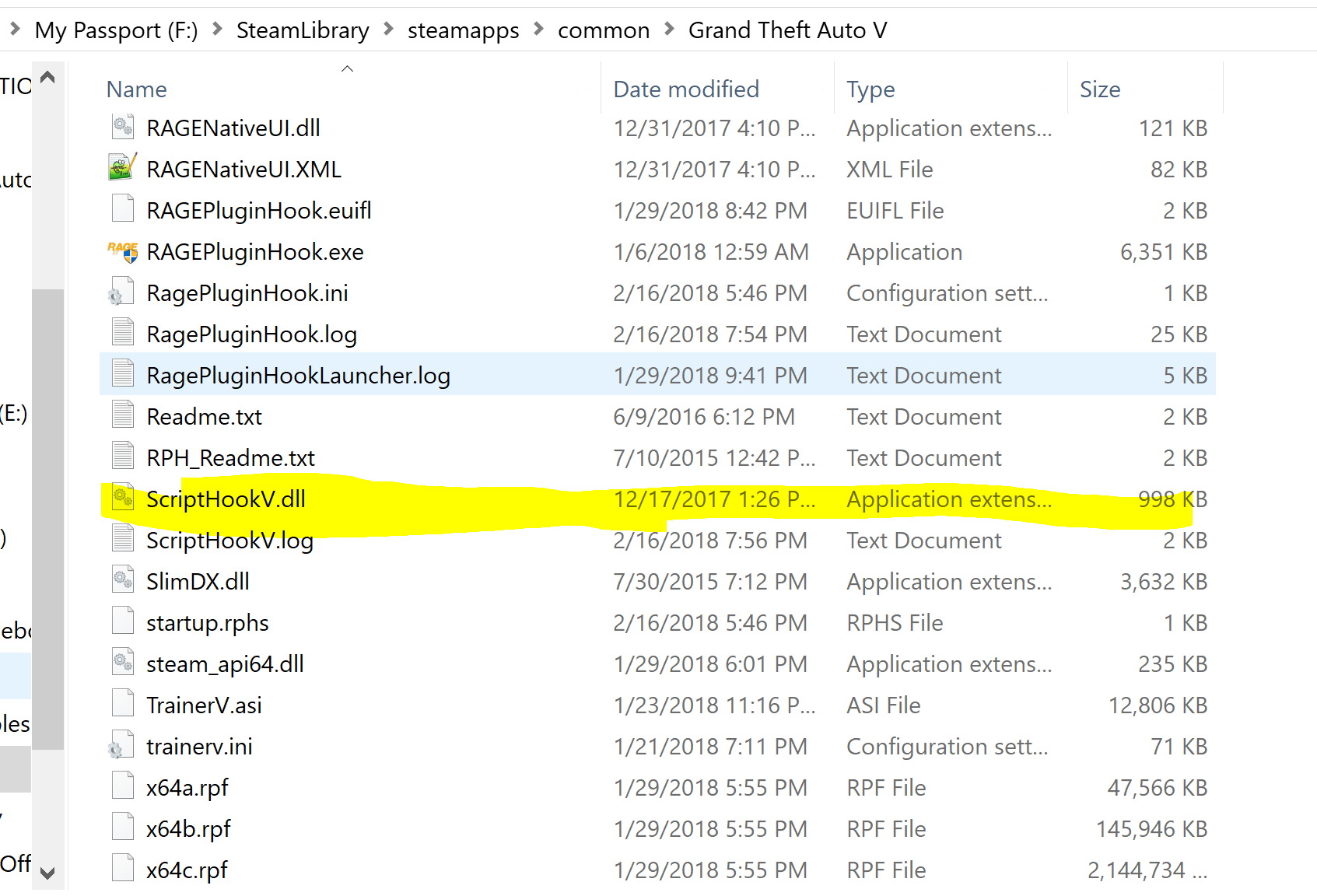
Task: Navigate to SteamLibrary breadcrumb folder
Action: coord(303,30)
